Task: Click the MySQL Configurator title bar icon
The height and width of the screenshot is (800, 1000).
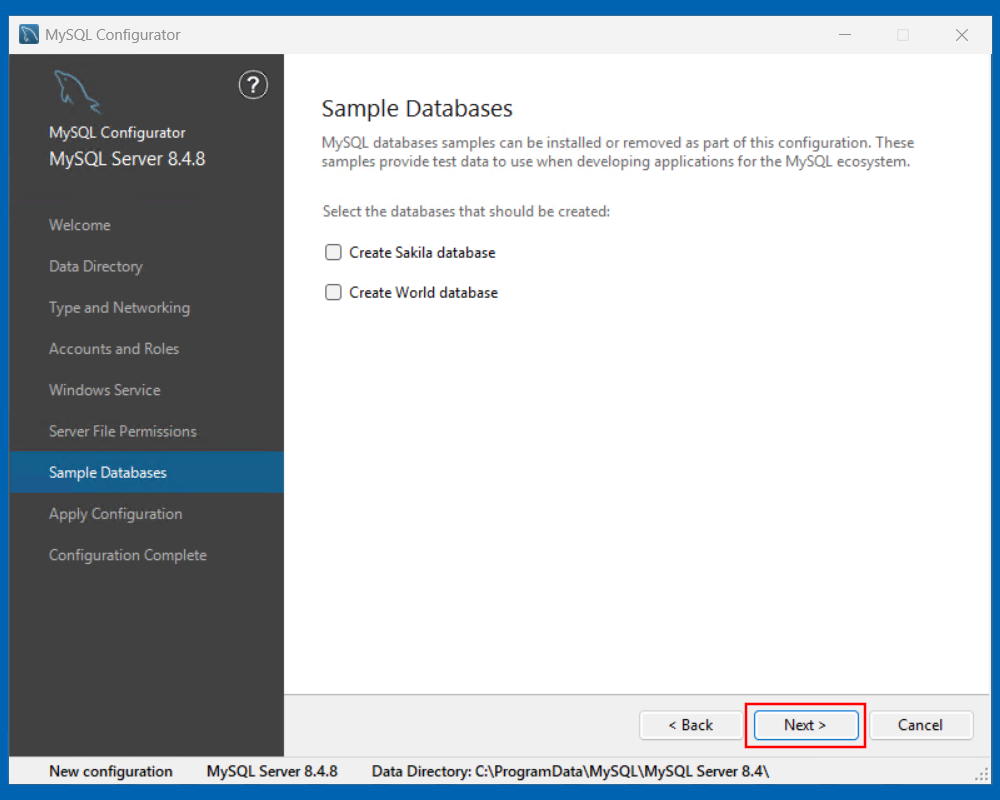Action: (29, 34)
